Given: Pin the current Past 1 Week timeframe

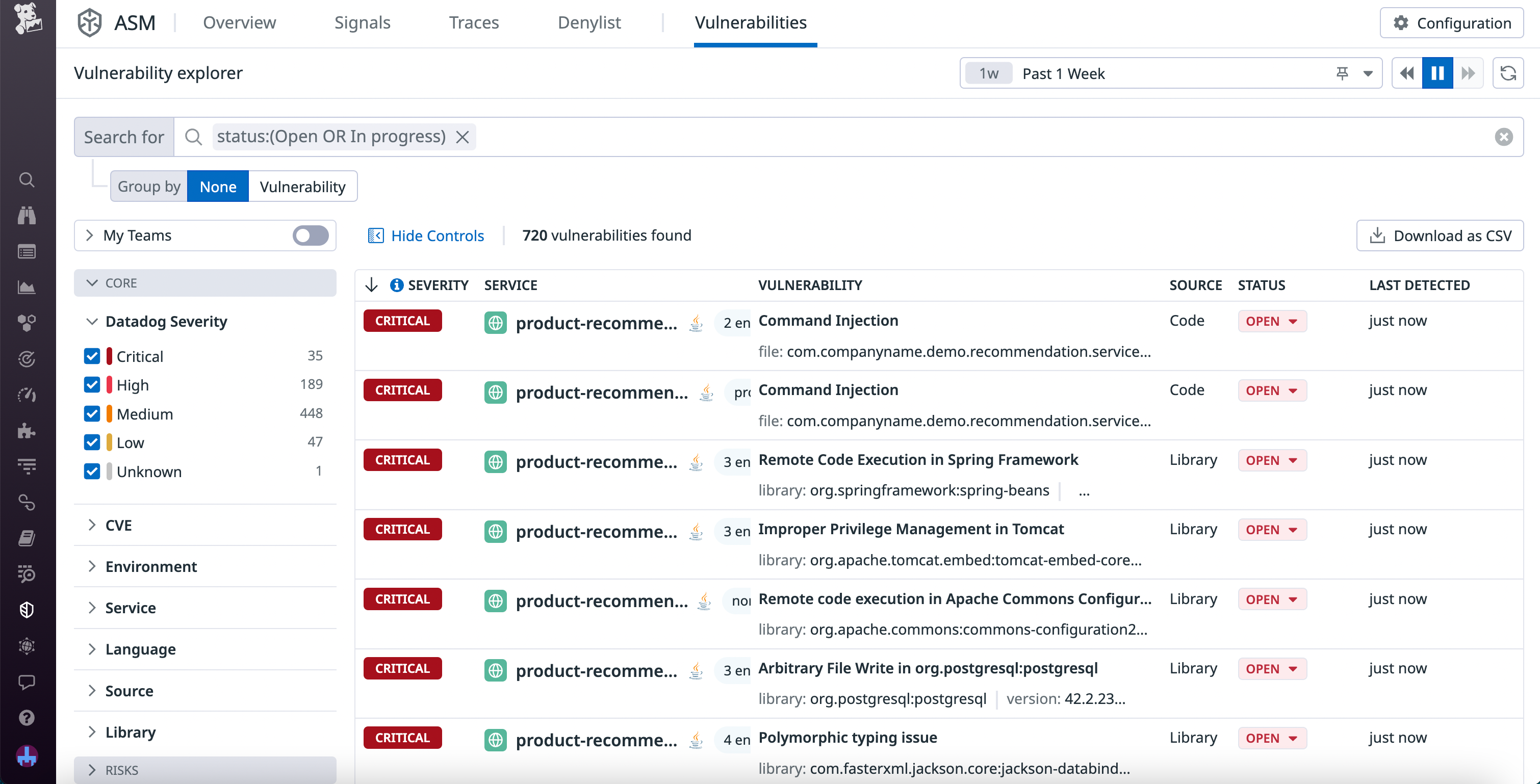Looking at the screenshot, I should click(1342, 73).
